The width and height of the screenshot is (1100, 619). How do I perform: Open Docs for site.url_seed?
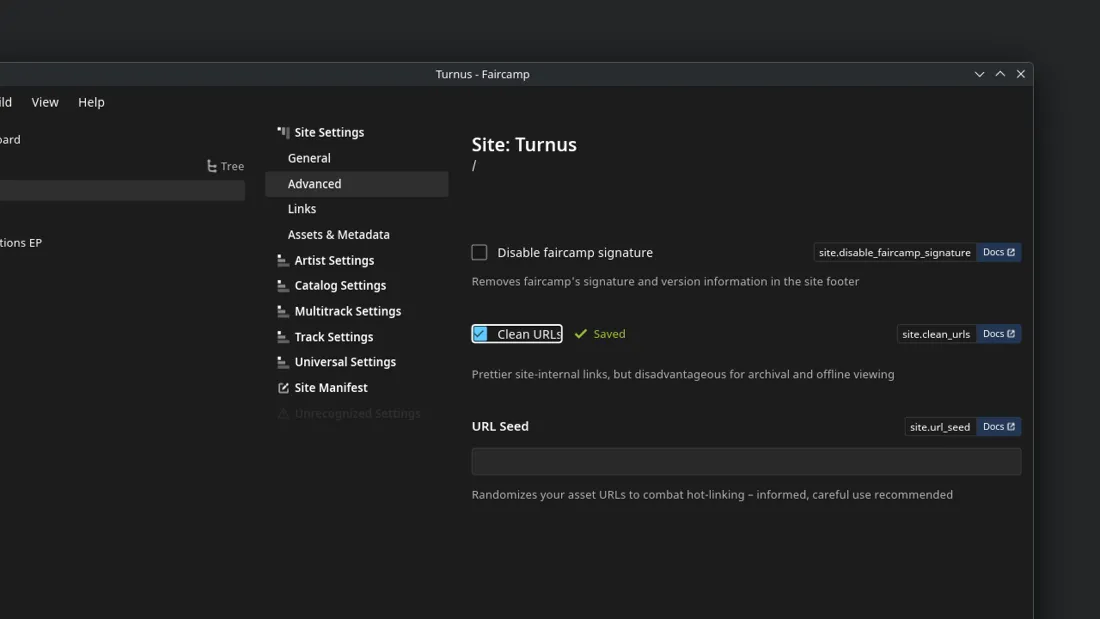point(999,427)
